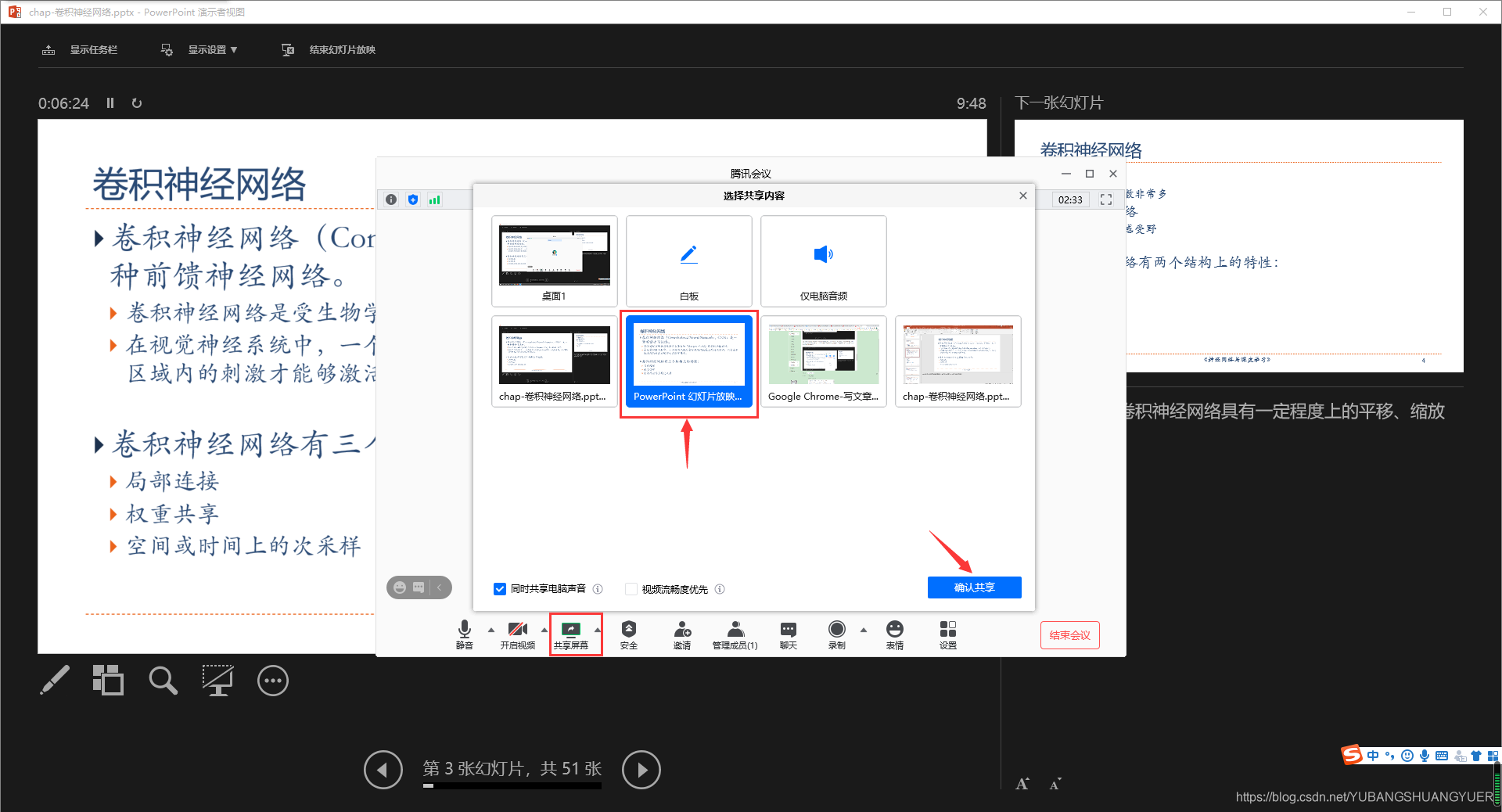Decrease notes text size with smaller A
Image resolution: width=1502 pixels, height=812 pixels.
pyautogui.click(x=1055, y=784)
